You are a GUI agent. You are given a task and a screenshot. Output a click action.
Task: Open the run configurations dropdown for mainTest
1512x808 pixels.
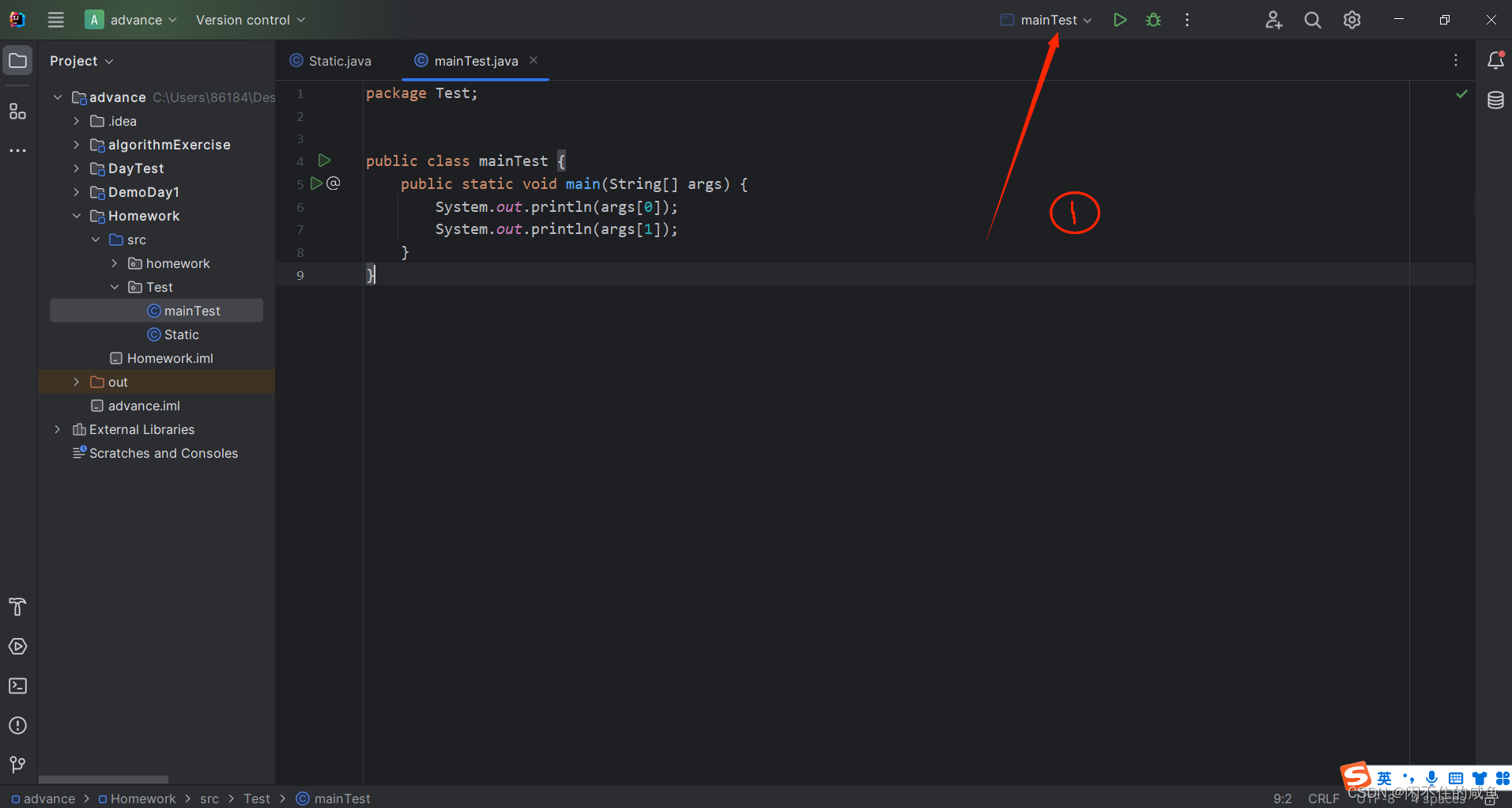[x=1088, y=20]
